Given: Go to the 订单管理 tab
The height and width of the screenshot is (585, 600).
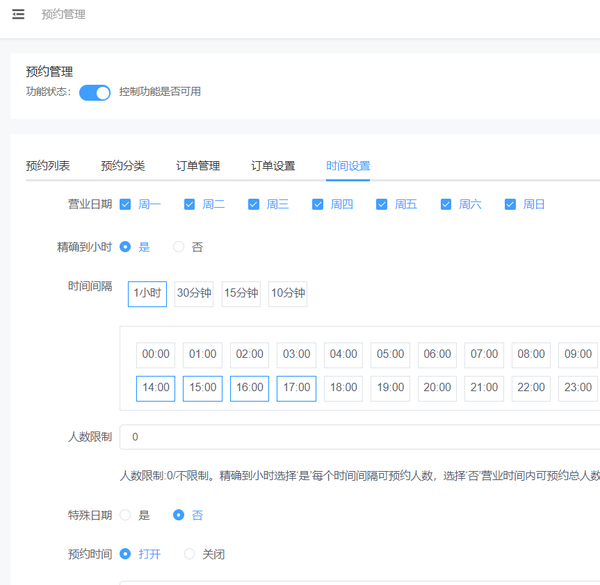Looking at the screenshot, I should point(198,166).
